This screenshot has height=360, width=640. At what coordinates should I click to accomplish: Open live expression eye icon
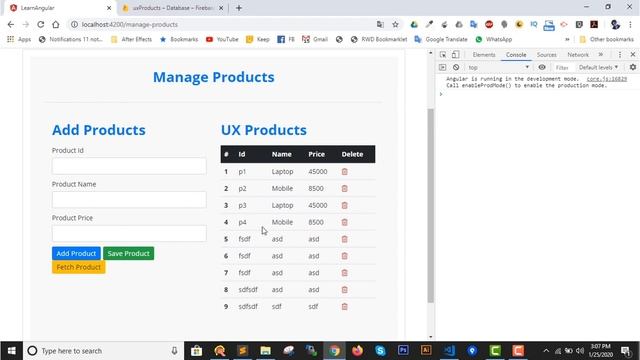pyautogui.click(x=542, y=67)
